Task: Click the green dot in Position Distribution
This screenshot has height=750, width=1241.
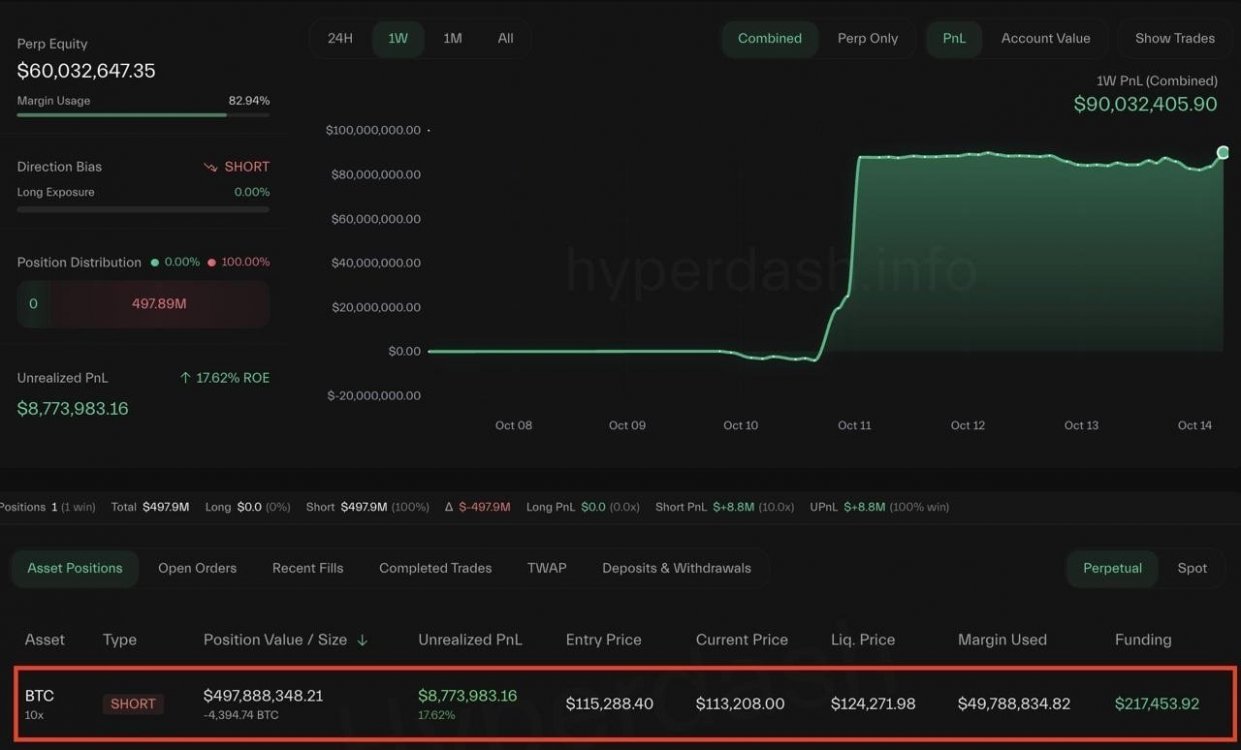Action: pyautogui.click(x=155, y=262)
